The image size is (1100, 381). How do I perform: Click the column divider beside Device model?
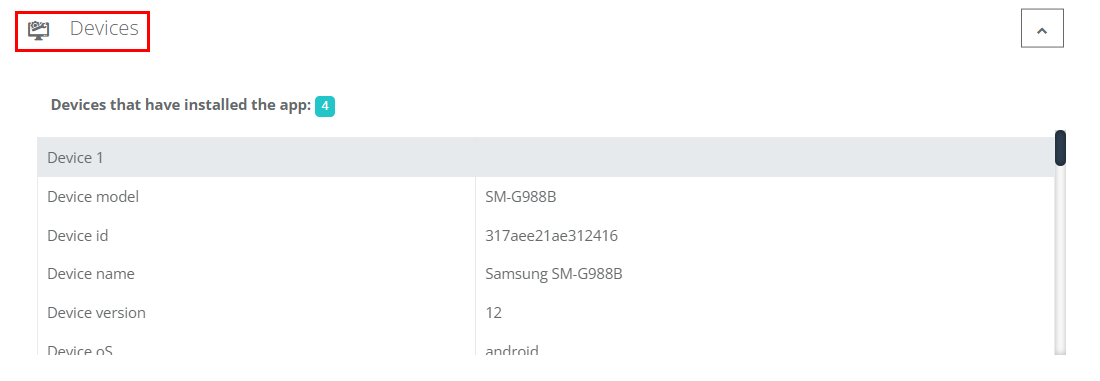click(476, 196)
